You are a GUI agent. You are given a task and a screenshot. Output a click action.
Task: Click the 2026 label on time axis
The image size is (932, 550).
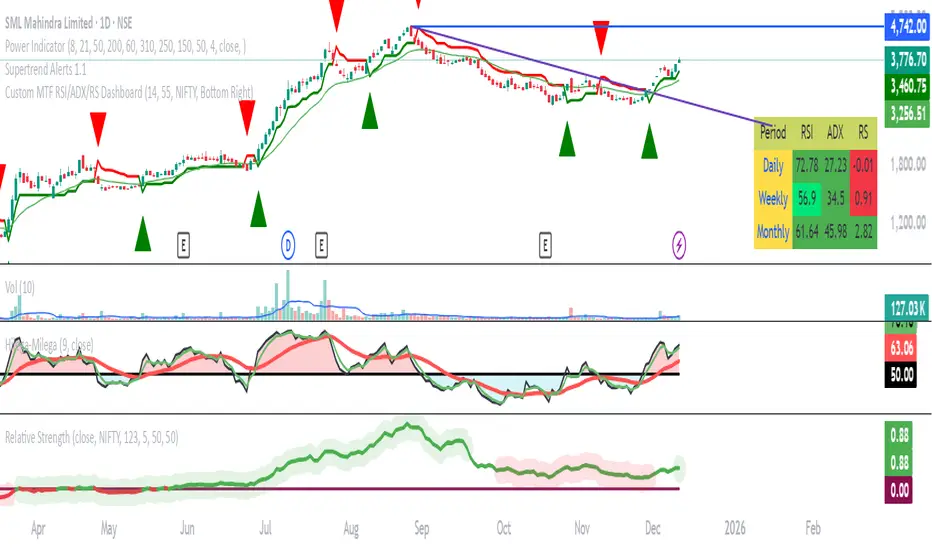click(735, 529)
